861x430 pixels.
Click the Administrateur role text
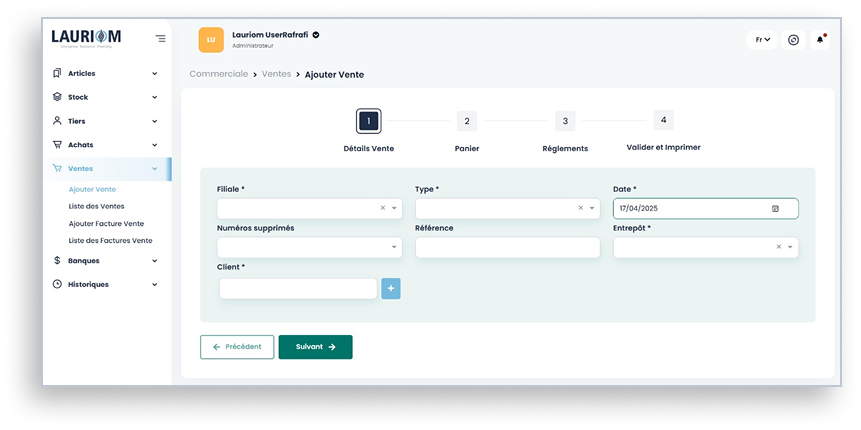click(253, 46)
